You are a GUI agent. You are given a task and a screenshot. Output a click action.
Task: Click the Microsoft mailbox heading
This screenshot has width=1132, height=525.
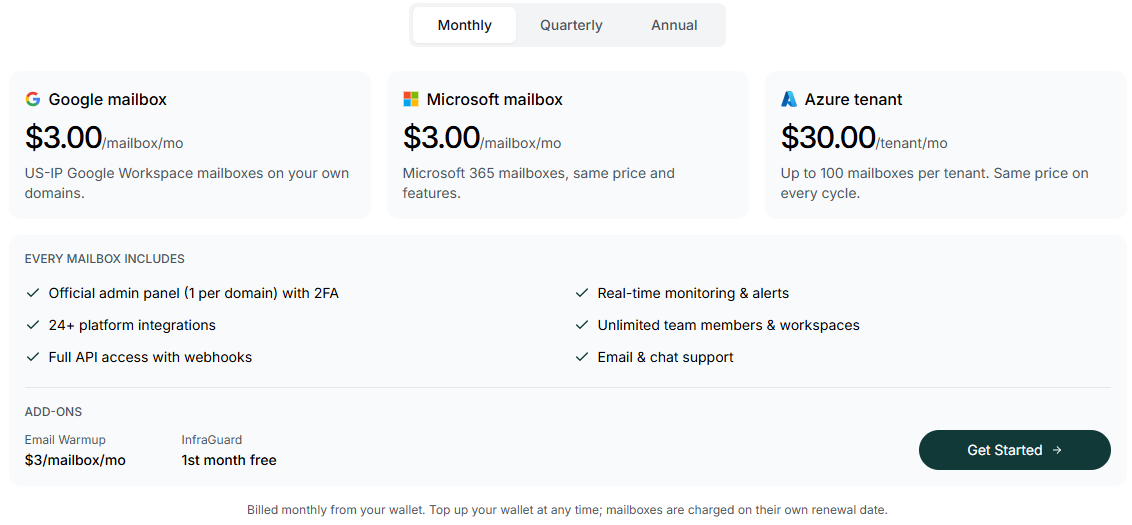pyautogui.click(x=495, y=100)
